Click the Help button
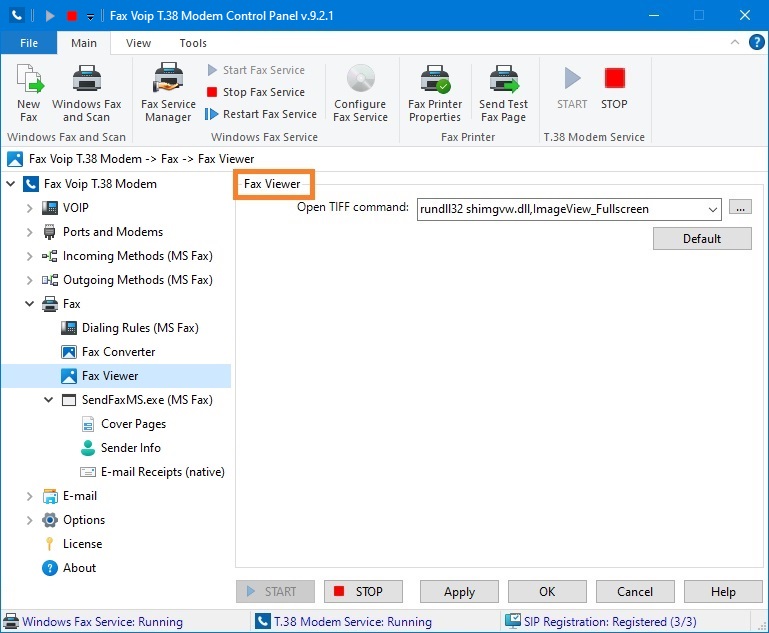This screenshot has width=769, height=633. coord(723,592)
